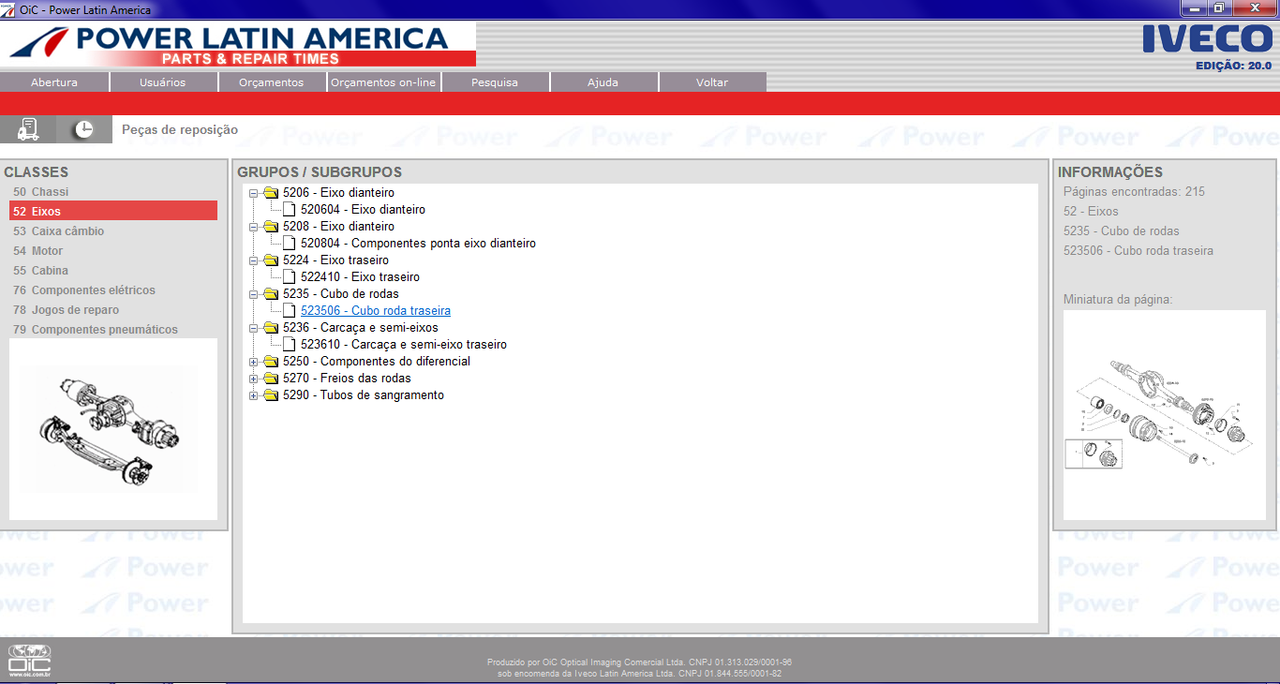
Task: Click folder icon of 5290 Tubos de sangramento
Action: pos(271,396)
